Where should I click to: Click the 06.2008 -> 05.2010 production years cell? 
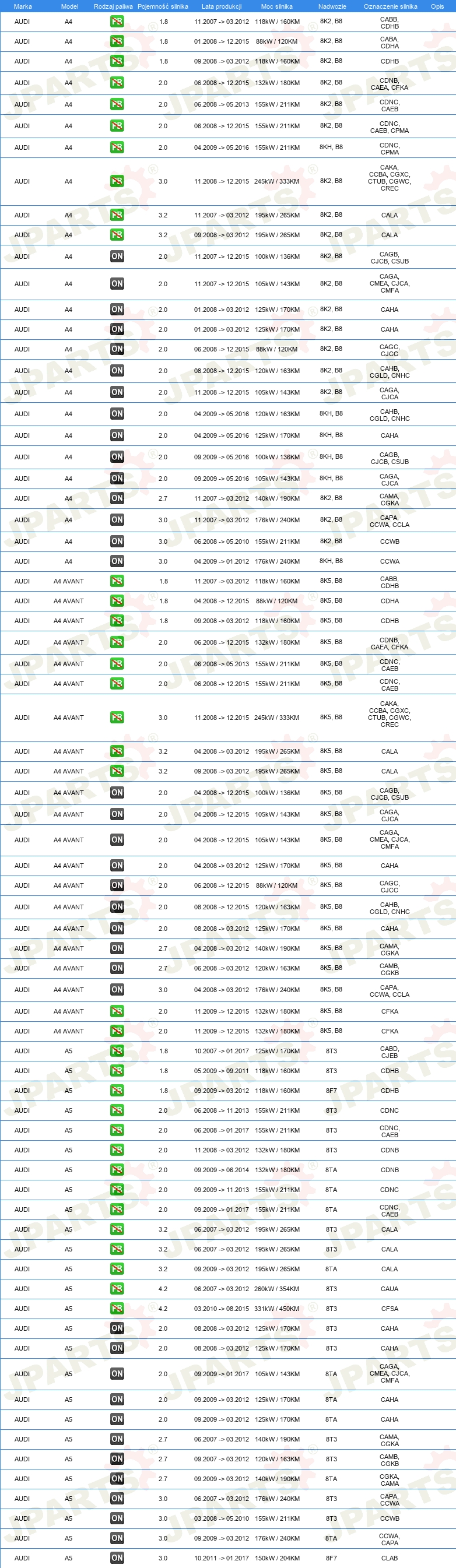pos(222,542)
